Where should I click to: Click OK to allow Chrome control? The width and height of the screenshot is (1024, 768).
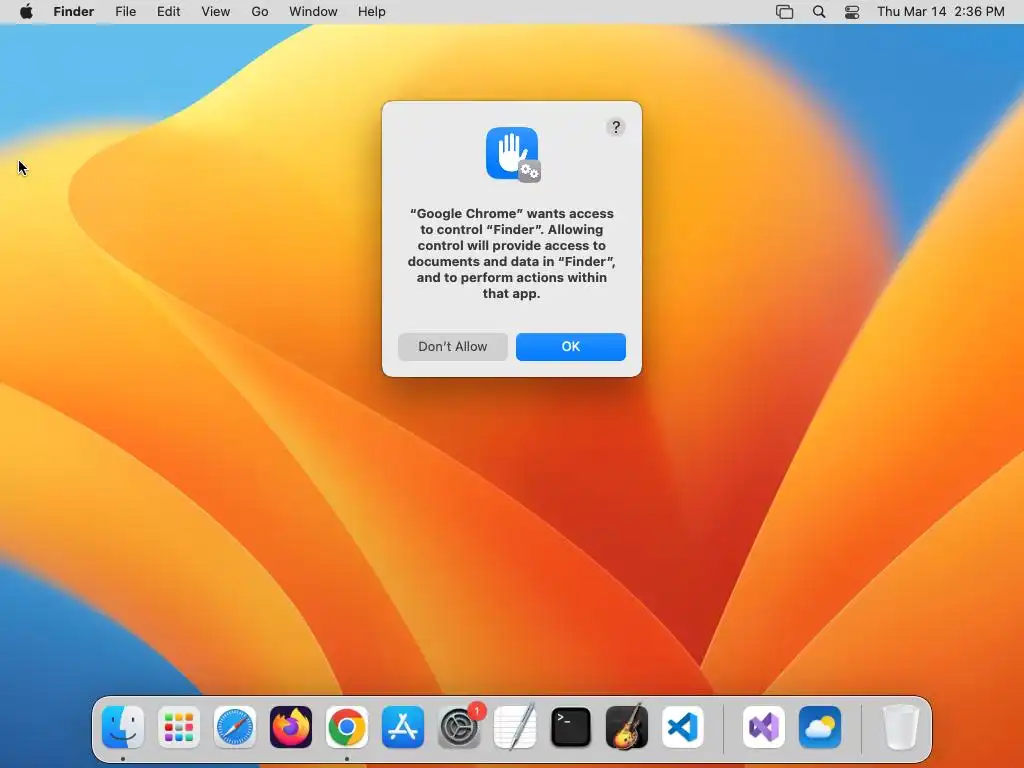click(570, 347)
